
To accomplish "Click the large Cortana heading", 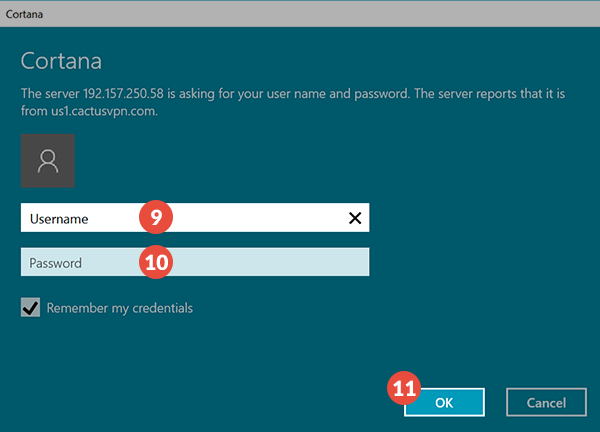I will coord(61,61).
